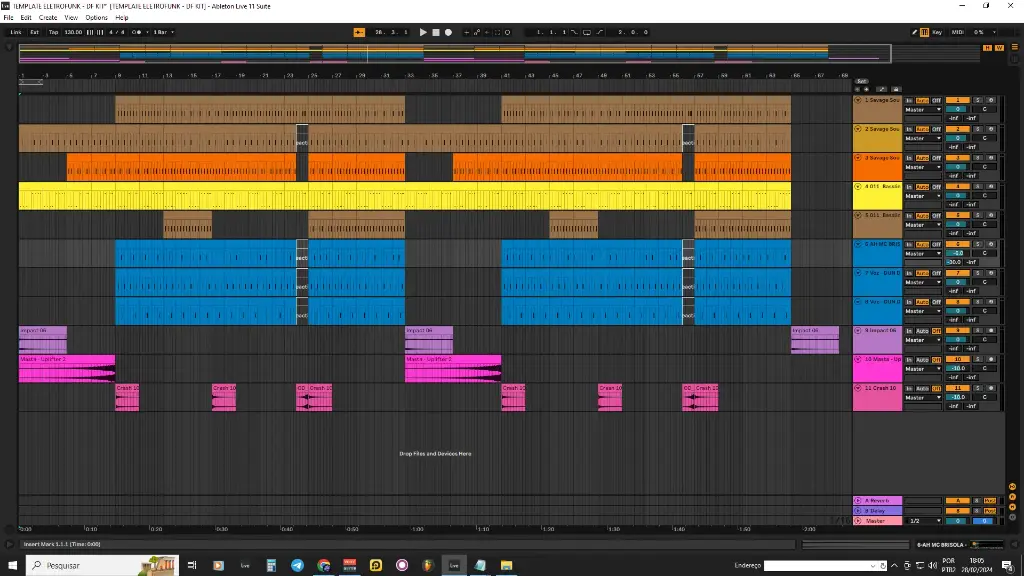Collapse track 4 fold arrow on yellow track
This screenshot has width=1024, height=576.
[x=858, y=187]
